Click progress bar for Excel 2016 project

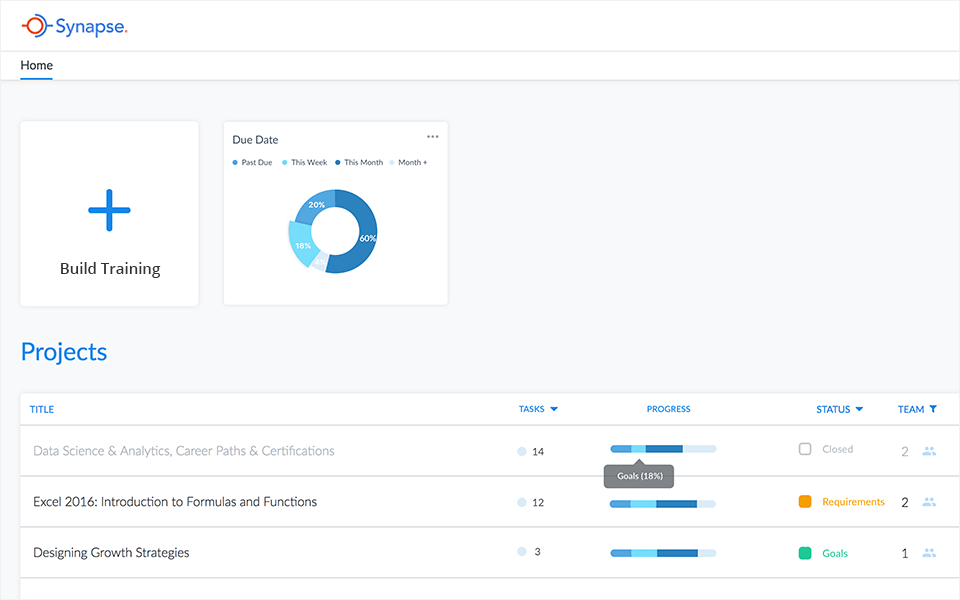662,504
